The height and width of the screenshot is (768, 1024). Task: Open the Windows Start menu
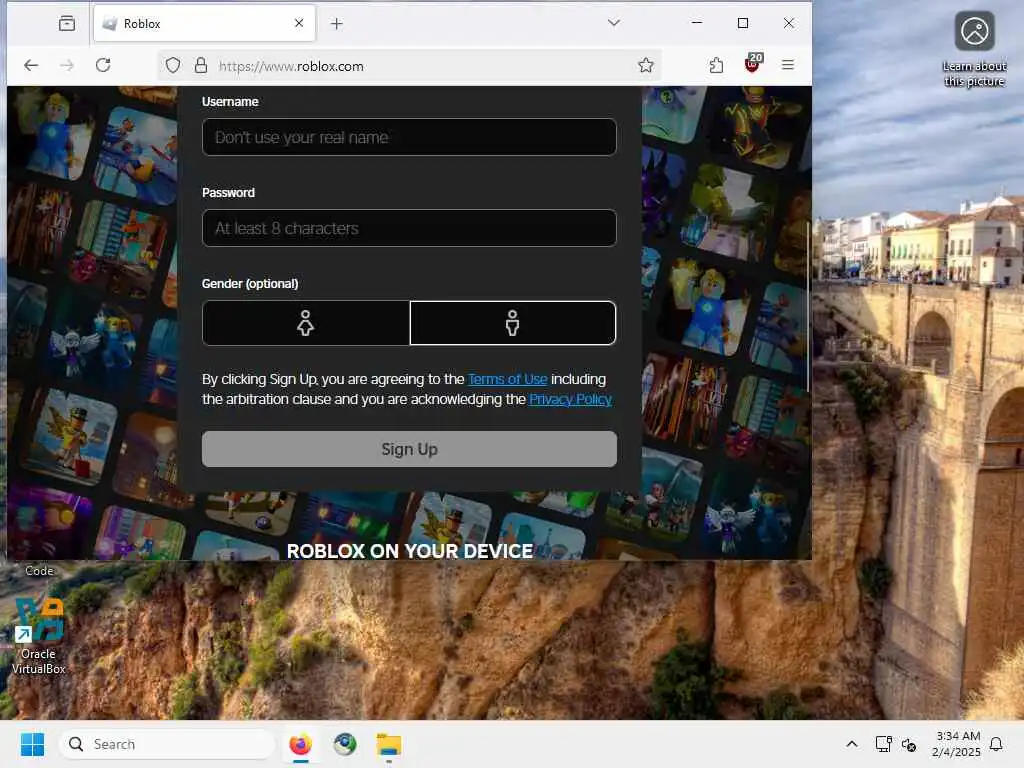(x=32, y=744)
